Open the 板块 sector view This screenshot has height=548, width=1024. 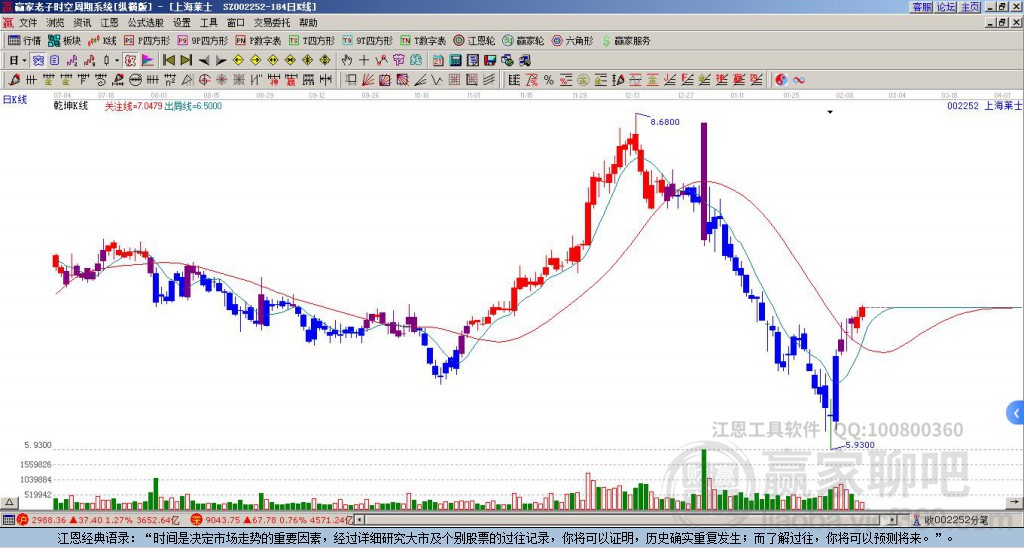(x=64, y=41)
